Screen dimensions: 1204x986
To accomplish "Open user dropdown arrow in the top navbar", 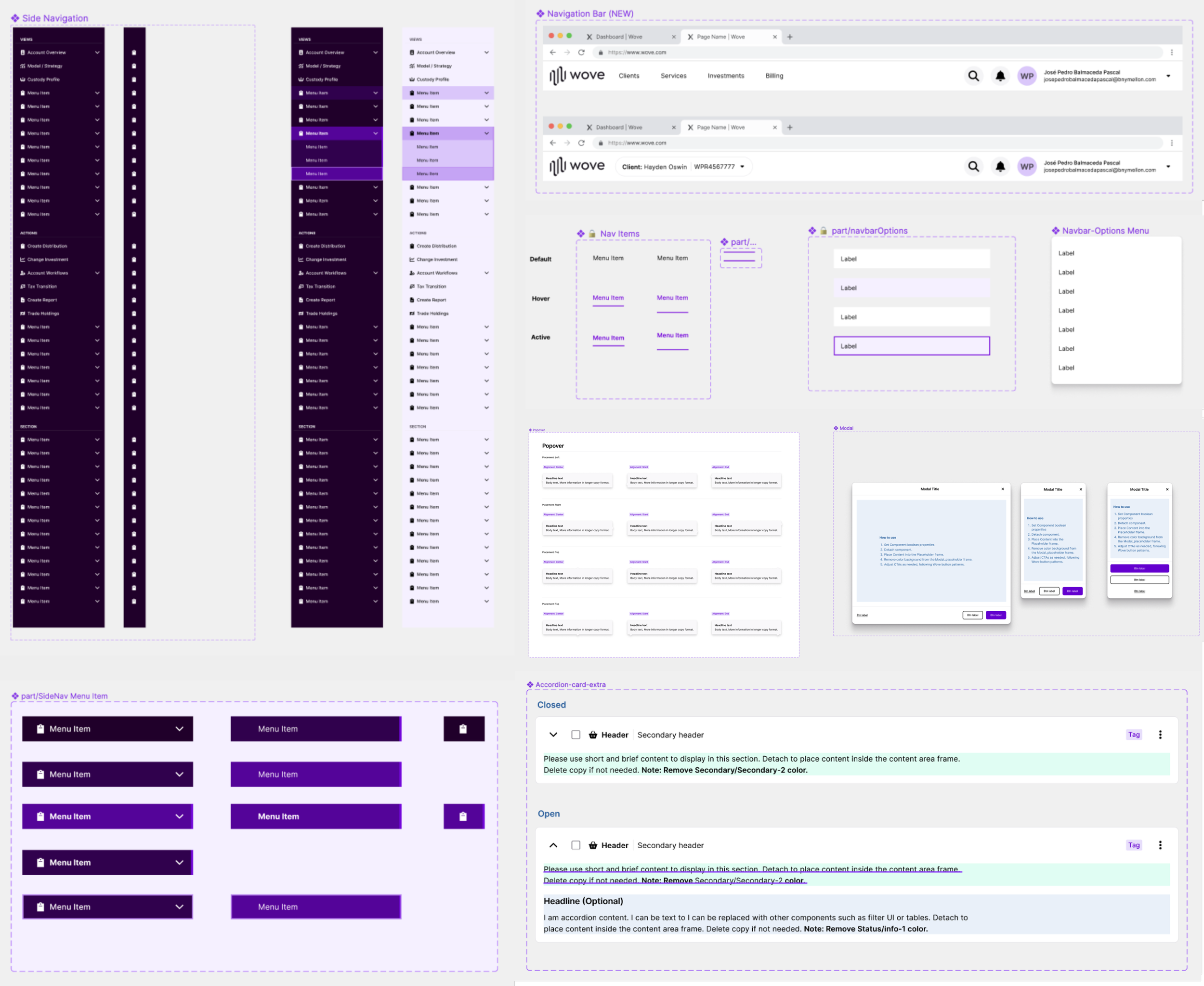I will (x=1168, y=76).
